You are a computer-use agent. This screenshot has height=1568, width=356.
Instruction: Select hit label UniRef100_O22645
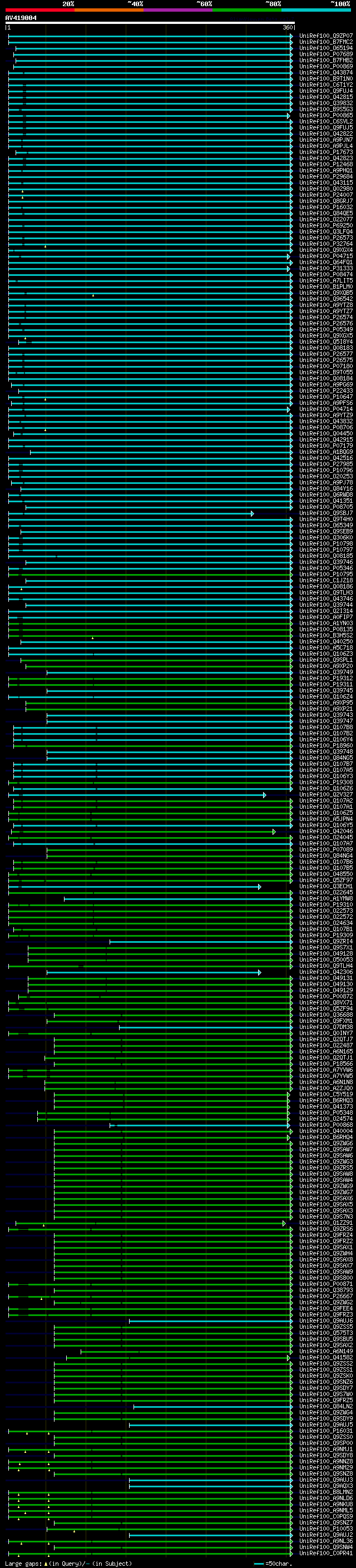(x=326, y=892)
